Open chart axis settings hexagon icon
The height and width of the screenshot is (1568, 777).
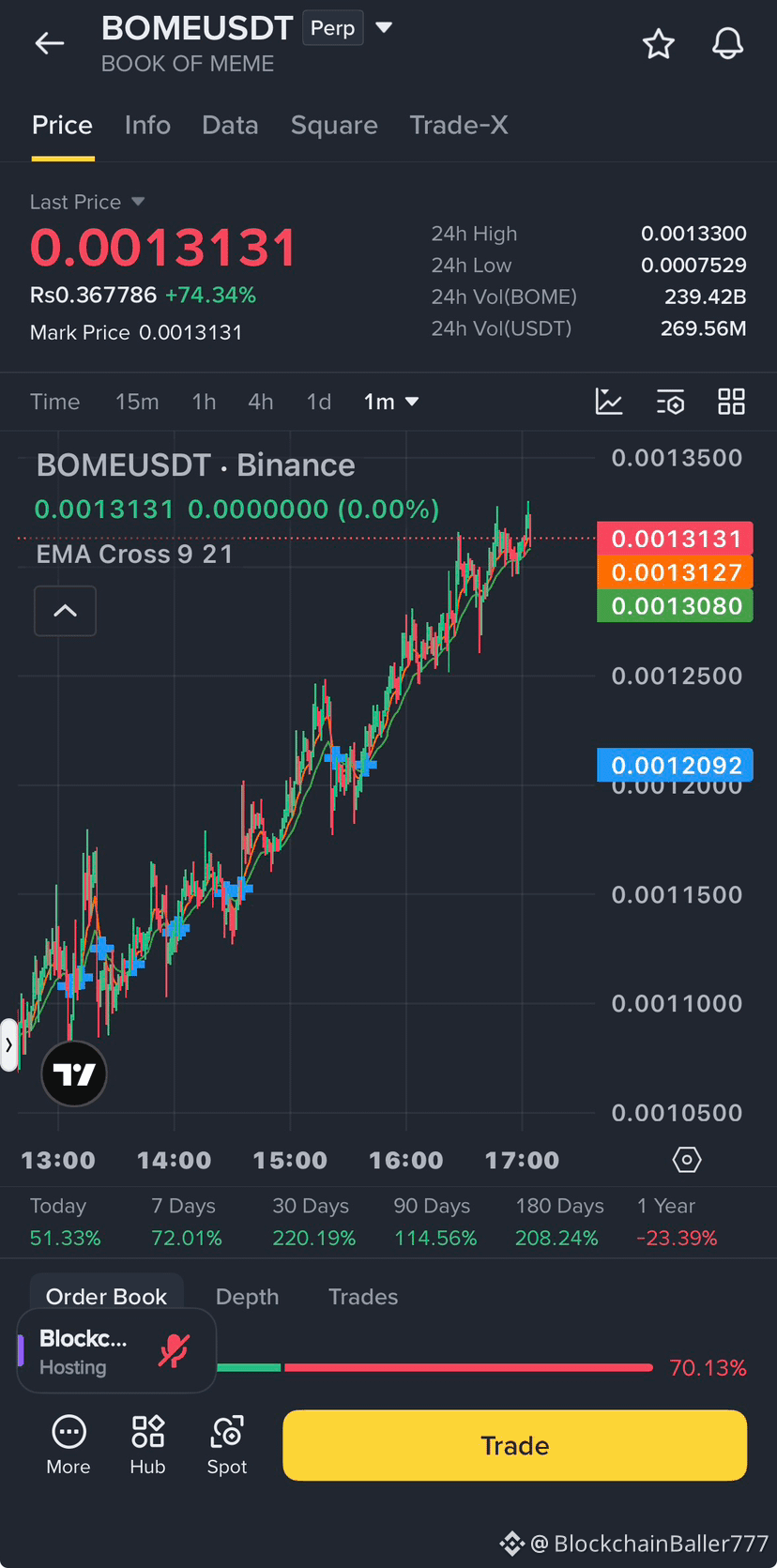(x=687, y=1160)
